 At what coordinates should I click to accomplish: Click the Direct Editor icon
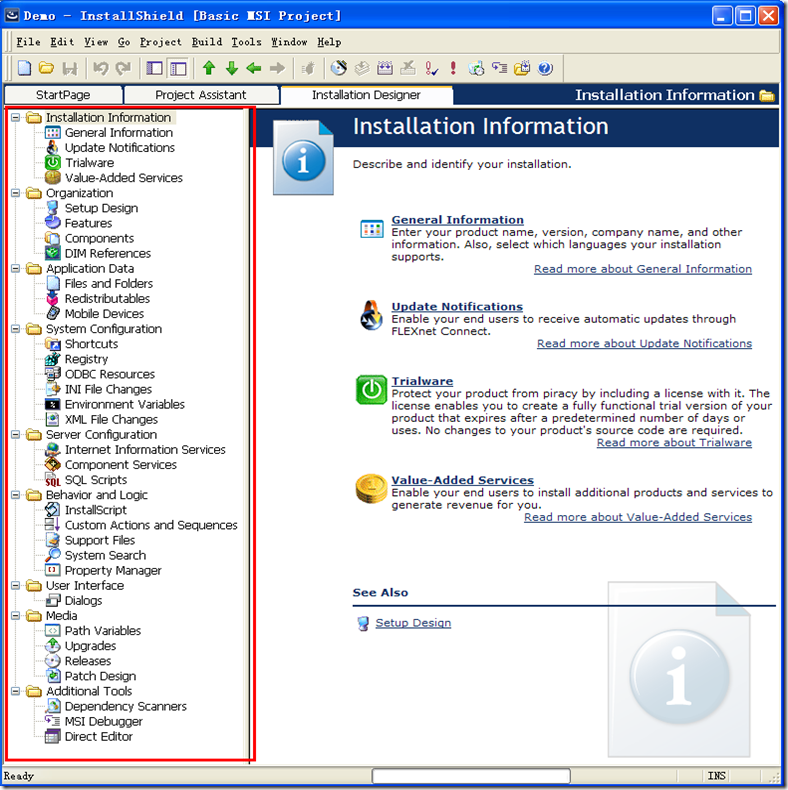click(x=52, y=737)
